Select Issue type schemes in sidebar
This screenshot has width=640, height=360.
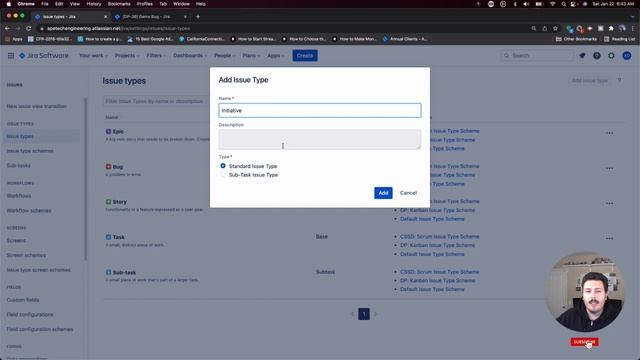click(30, 151)
